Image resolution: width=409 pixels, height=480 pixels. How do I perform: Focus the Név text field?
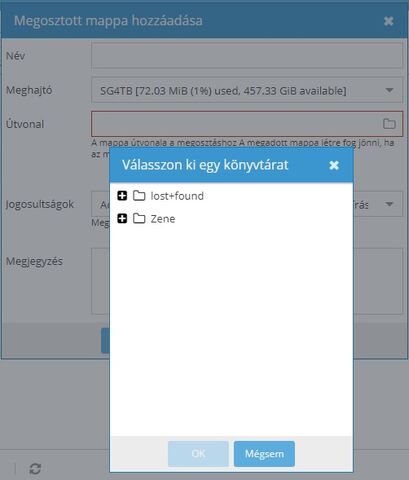[x=247, y=55]
